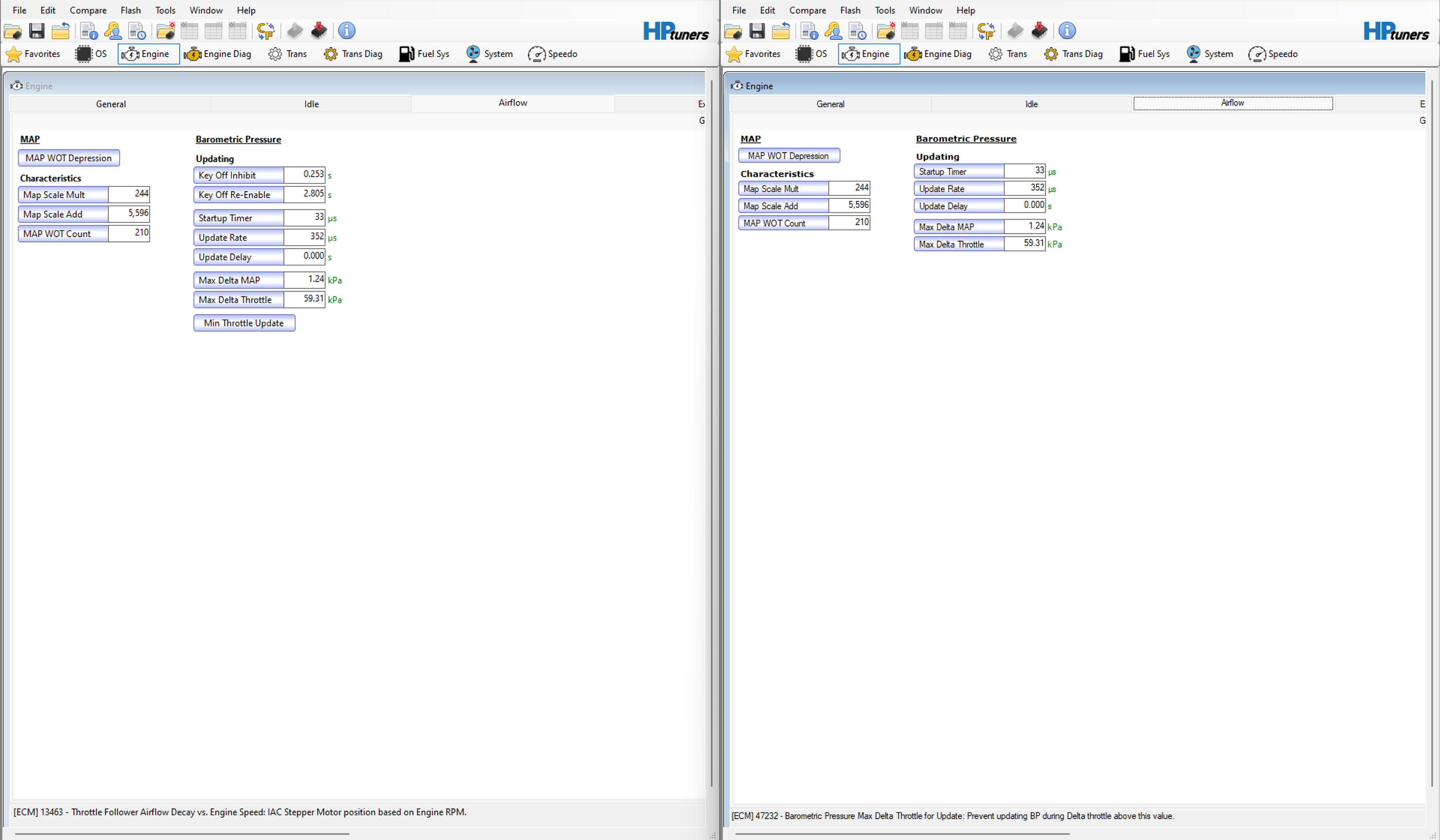
Task: Click the red arrow write-to-chip icon in left window
Action: 319,31
